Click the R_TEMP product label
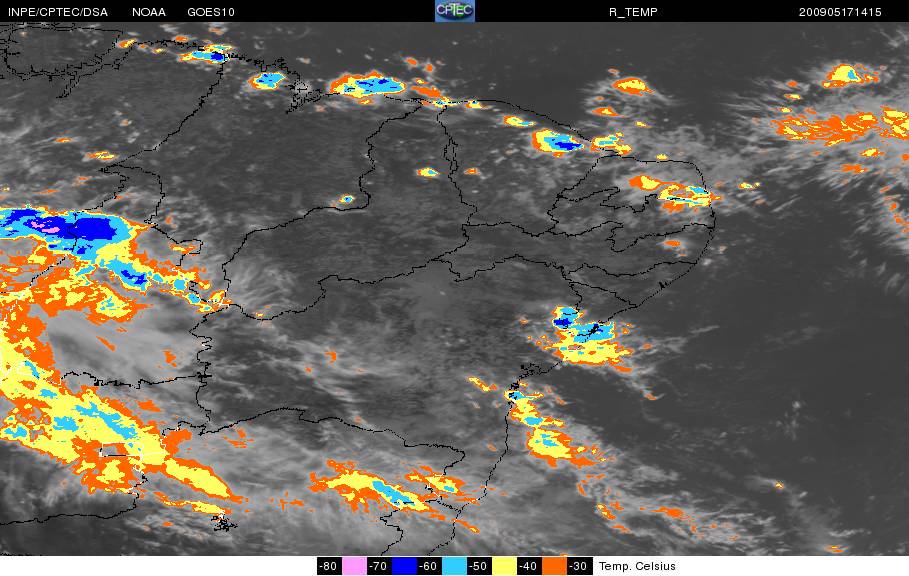Image resolution: width=909 pixels, height=576 pixels. (633, 12)
